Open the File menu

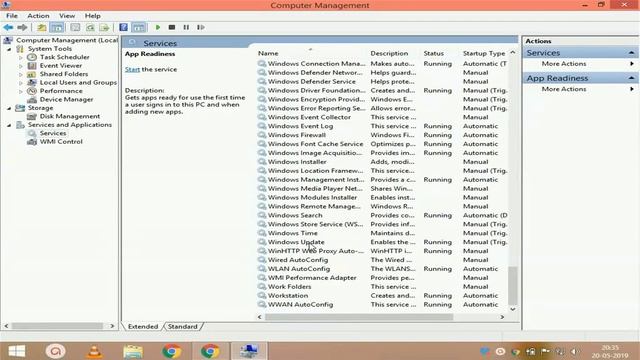[12, 16]
